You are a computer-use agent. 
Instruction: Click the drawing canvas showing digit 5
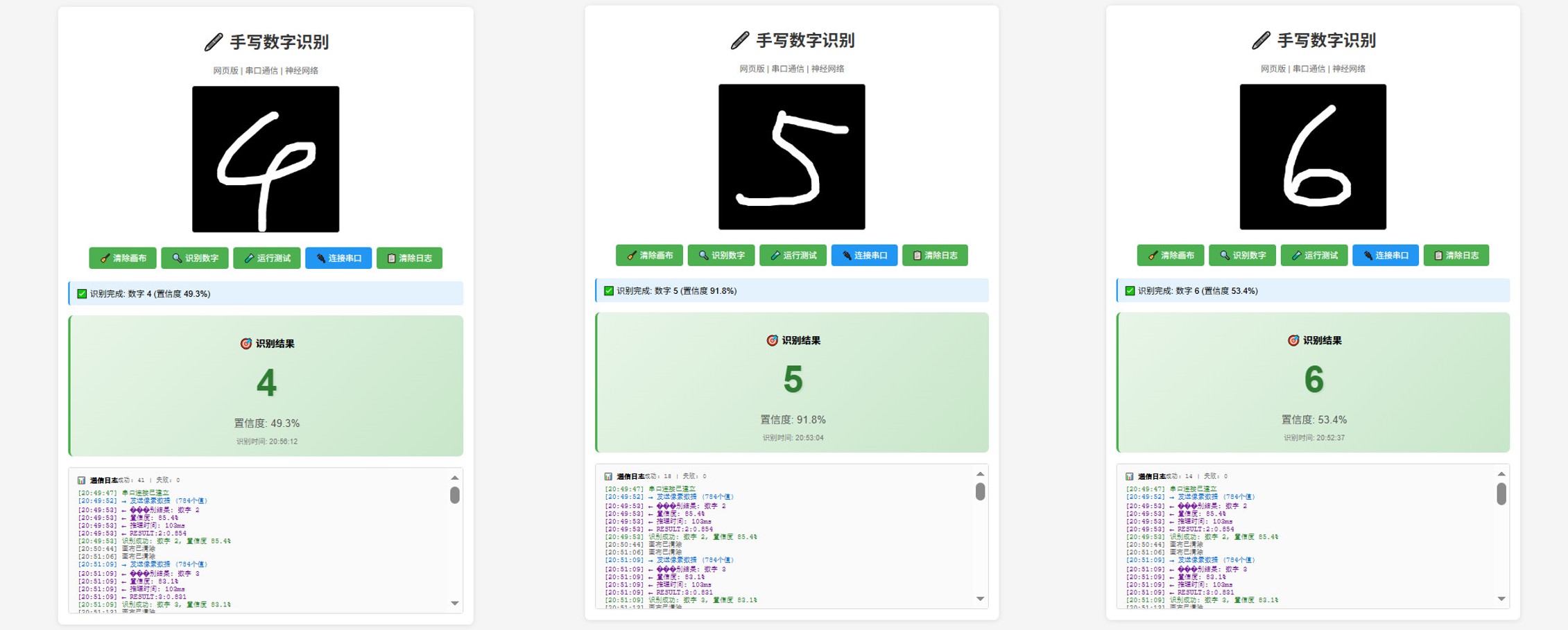coord(791,158)
